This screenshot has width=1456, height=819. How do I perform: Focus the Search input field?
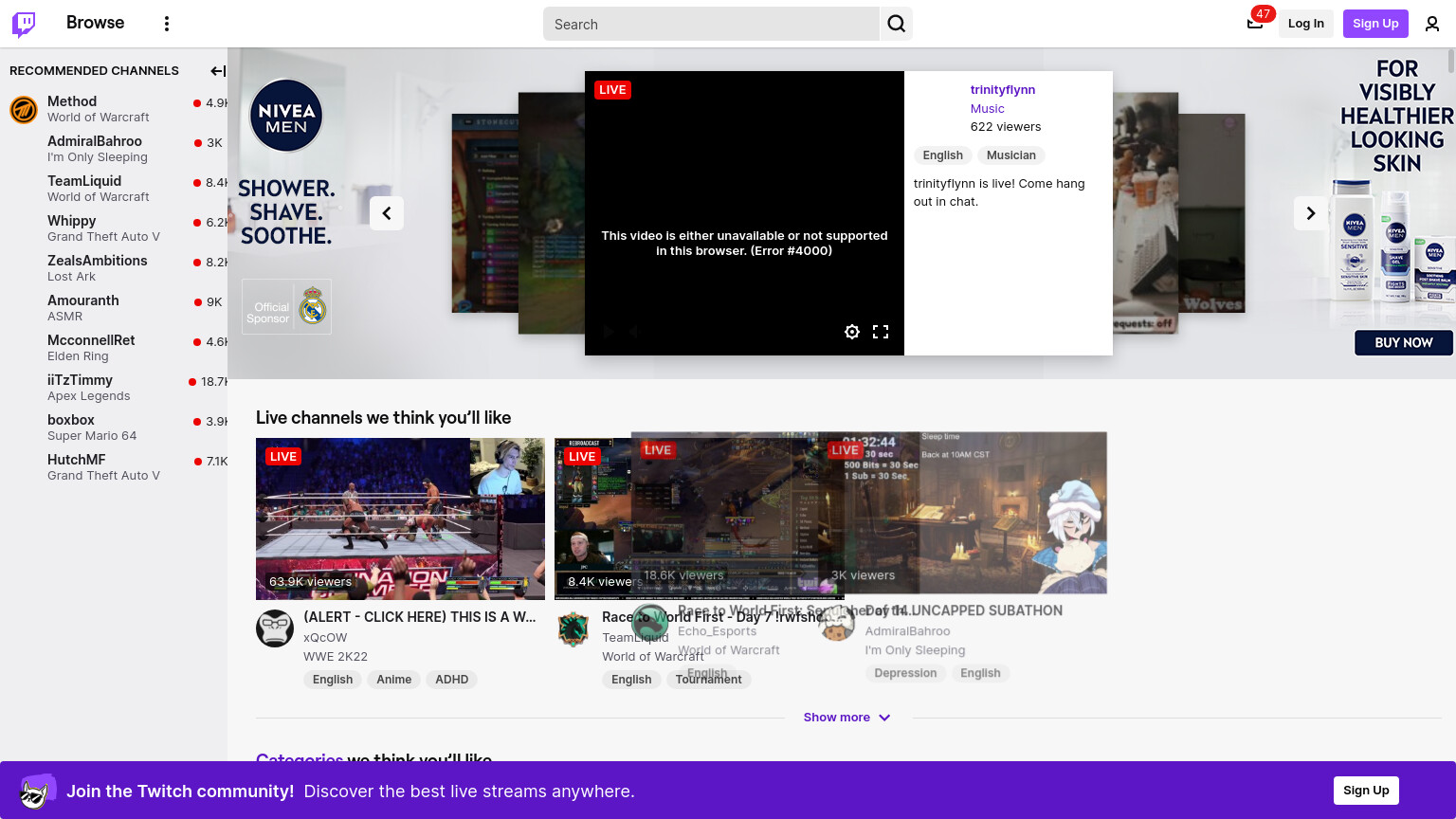[x=711, y=24]
